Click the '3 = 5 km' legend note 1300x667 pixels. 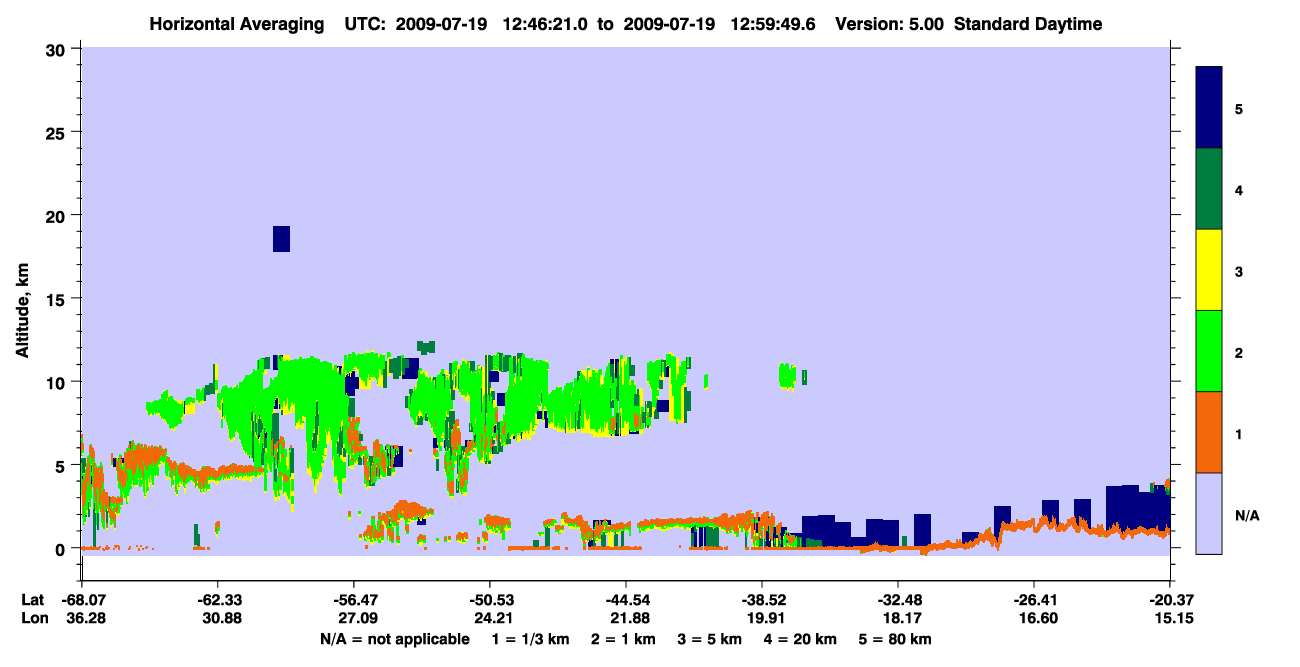pos(710,639)
